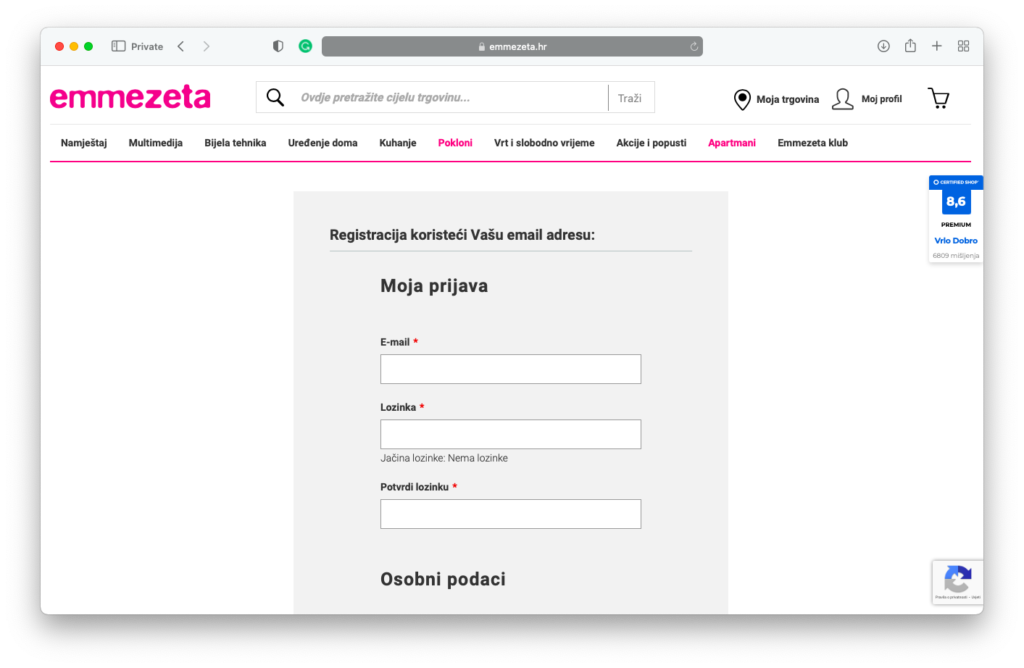Open the Safari sidebar panel
This screenshot has width=1024, height=668.
(x=118, y=46)
